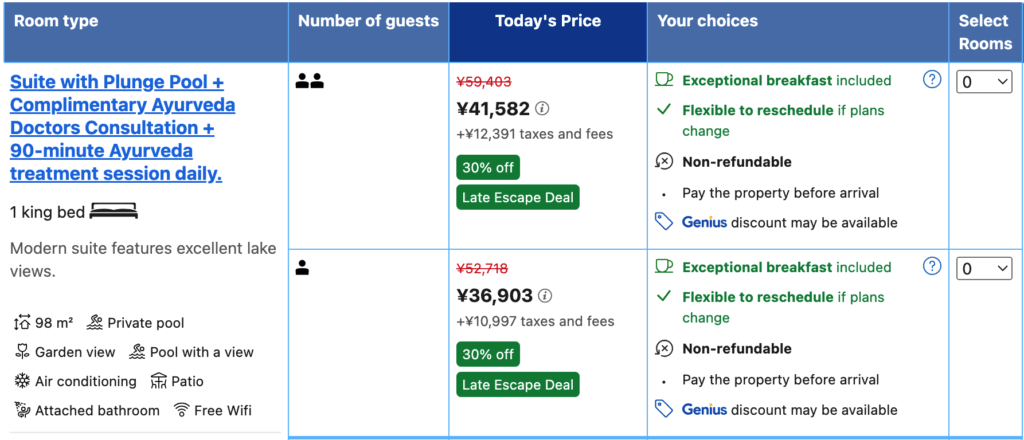
Task: Click the info icon beside ¥36,903 price
Action: [x=545, y=296]
